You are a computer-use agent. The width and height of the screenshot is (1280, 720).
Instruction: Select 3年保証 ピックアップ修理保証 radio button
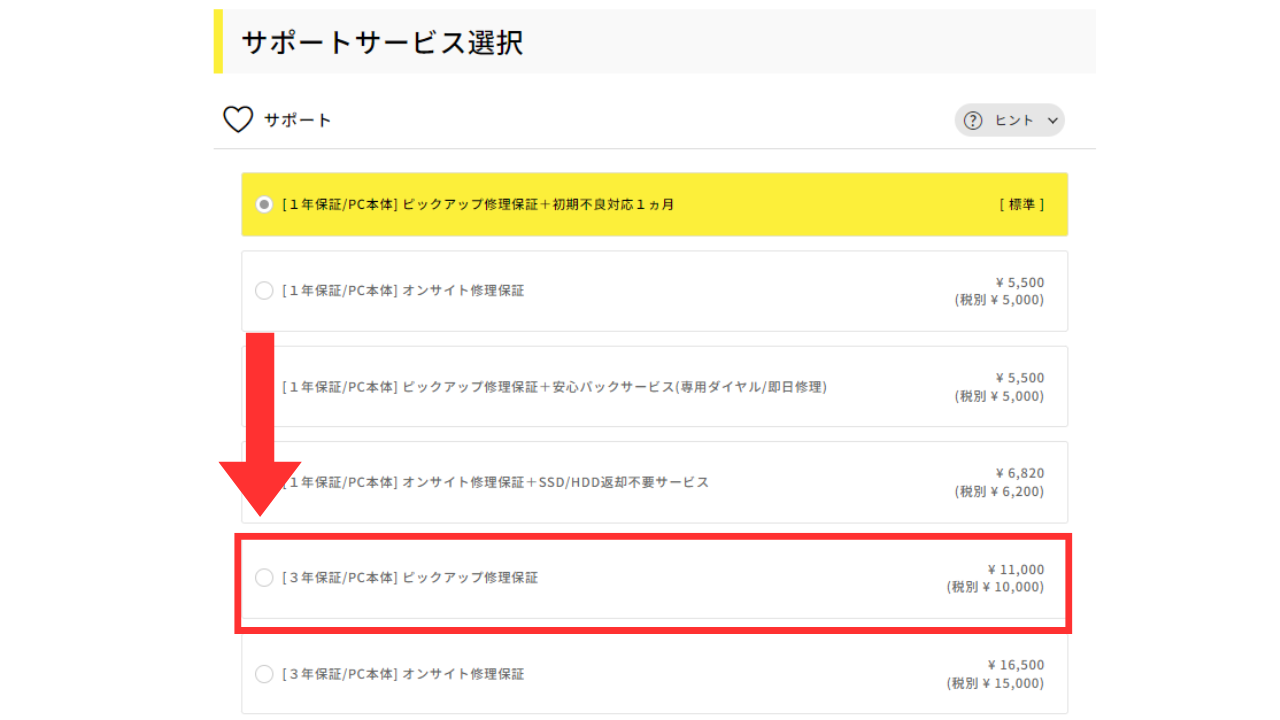[x=264, y=578]
